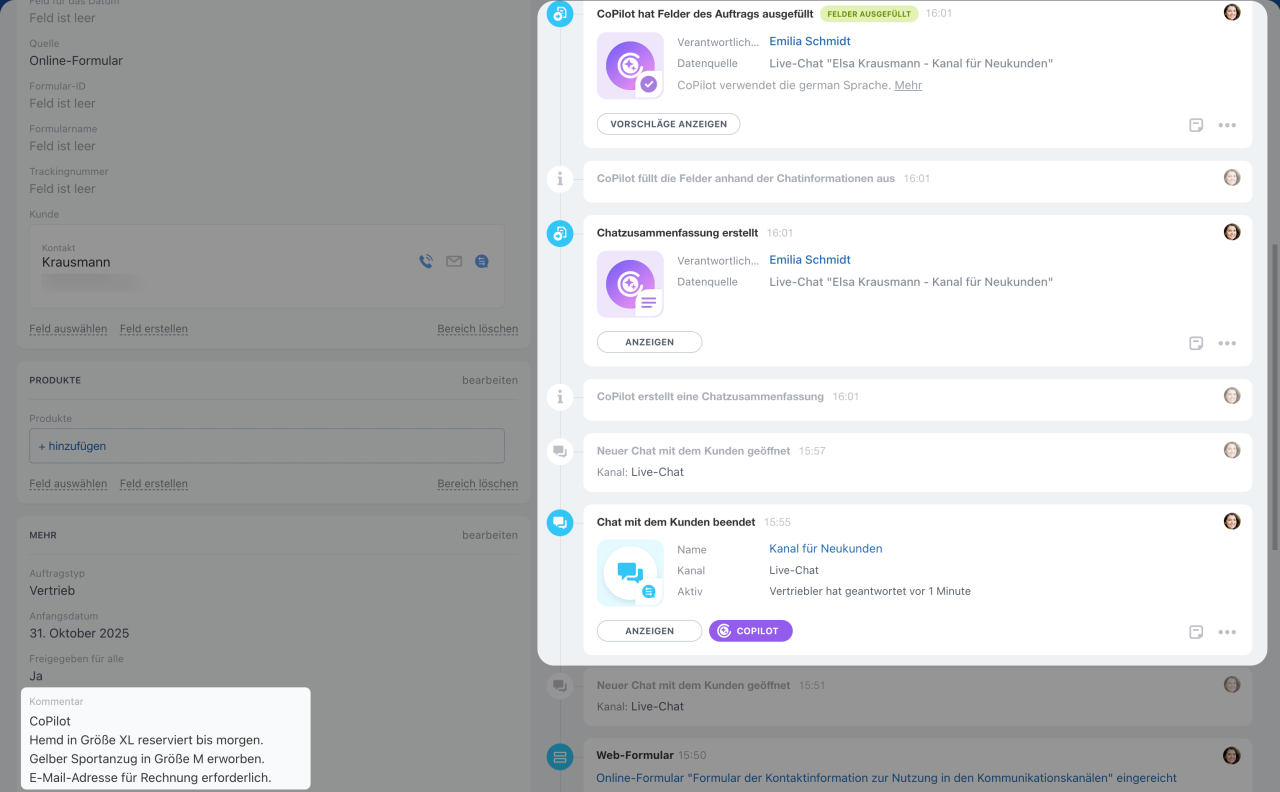
Task: Open three-dot menu on 'Chat mit dem Kunden beendet' card
Action: (x=1227, y=632)
